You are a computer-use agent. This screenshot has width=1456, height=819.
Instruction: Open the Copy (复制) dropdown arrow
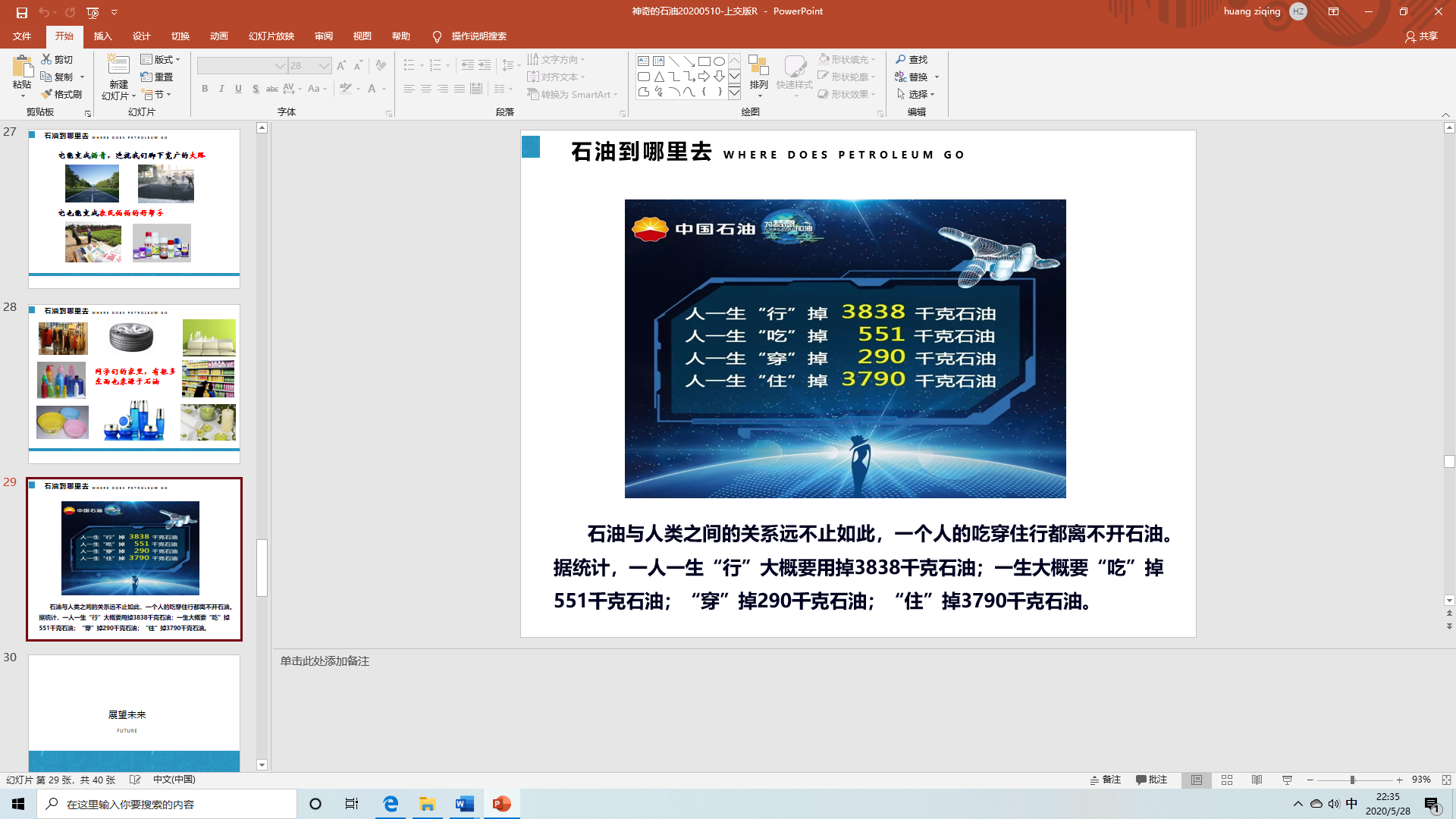pos(82,77)
